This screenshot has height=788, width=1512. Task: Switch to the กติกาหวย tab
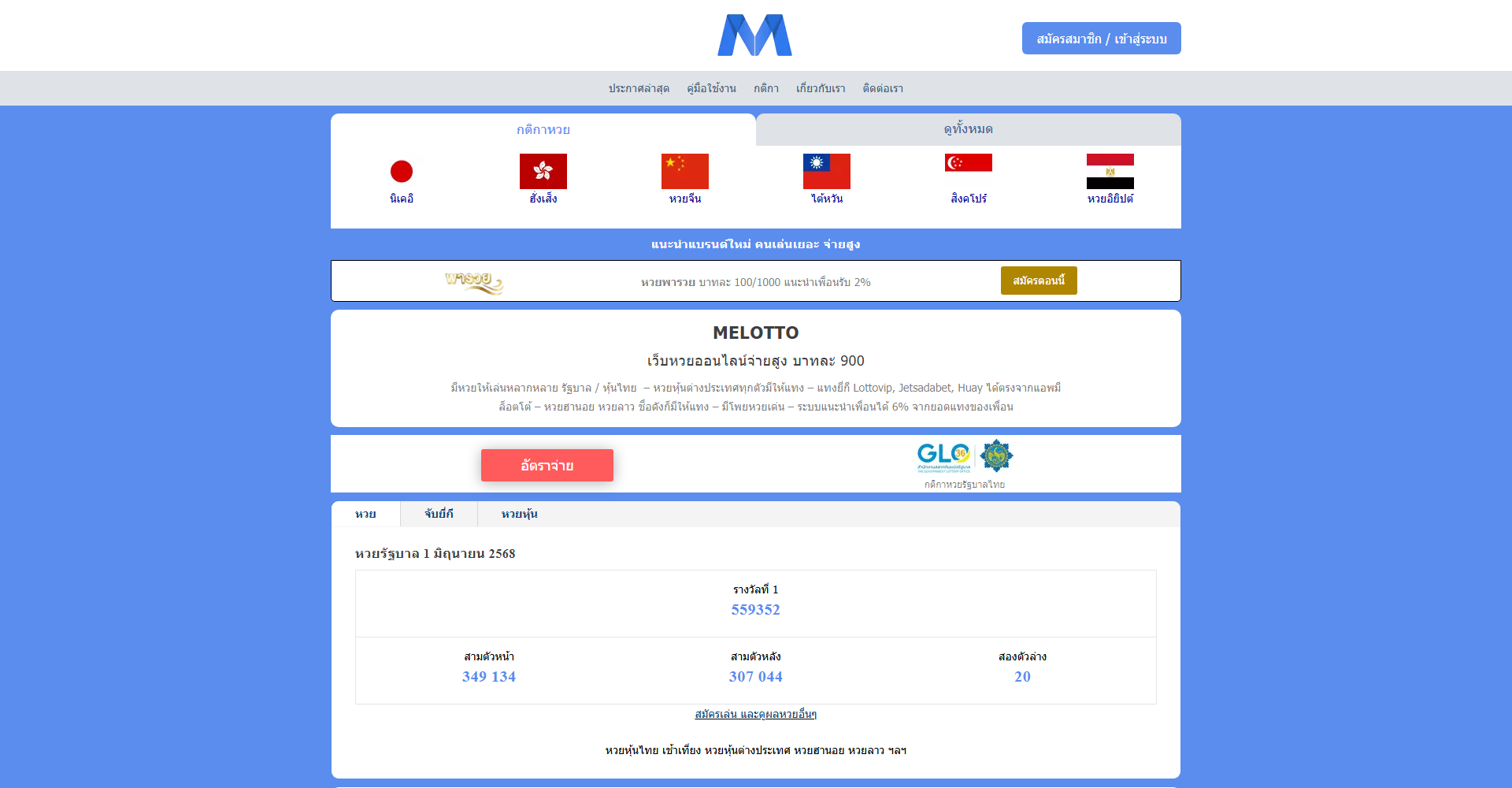pyautogui.click(x=543, y=129)
